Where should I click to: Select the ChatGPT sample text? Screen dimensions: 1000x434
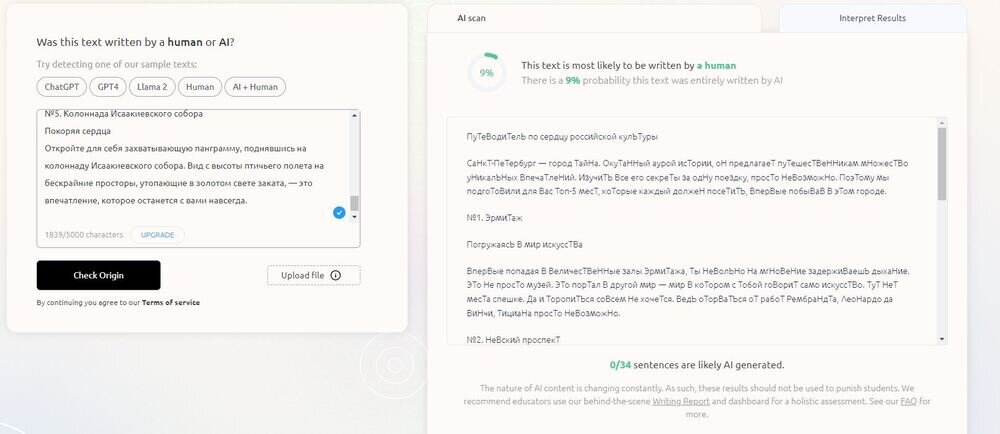[62, 87]
